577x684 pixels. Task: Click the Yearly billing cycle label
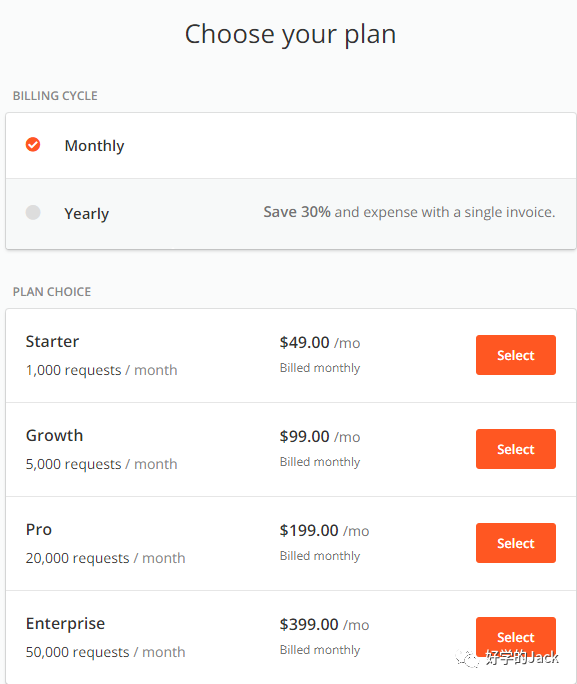[x=87, y=214]
